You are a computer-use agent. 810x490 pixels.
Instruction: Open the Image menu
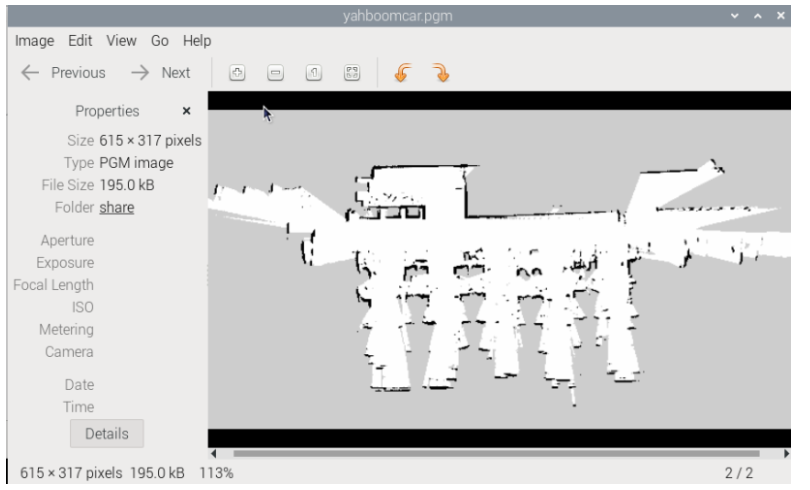click(x=35, y=40)
